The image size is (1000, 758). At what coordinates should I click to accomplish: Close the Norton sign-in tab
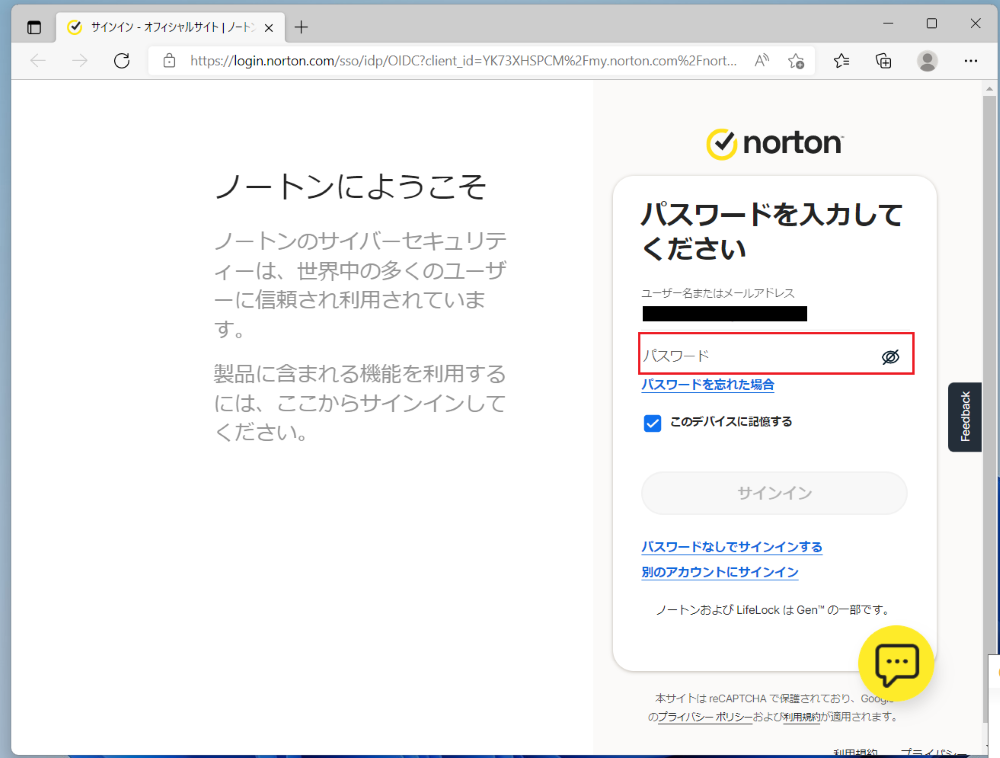269,27
